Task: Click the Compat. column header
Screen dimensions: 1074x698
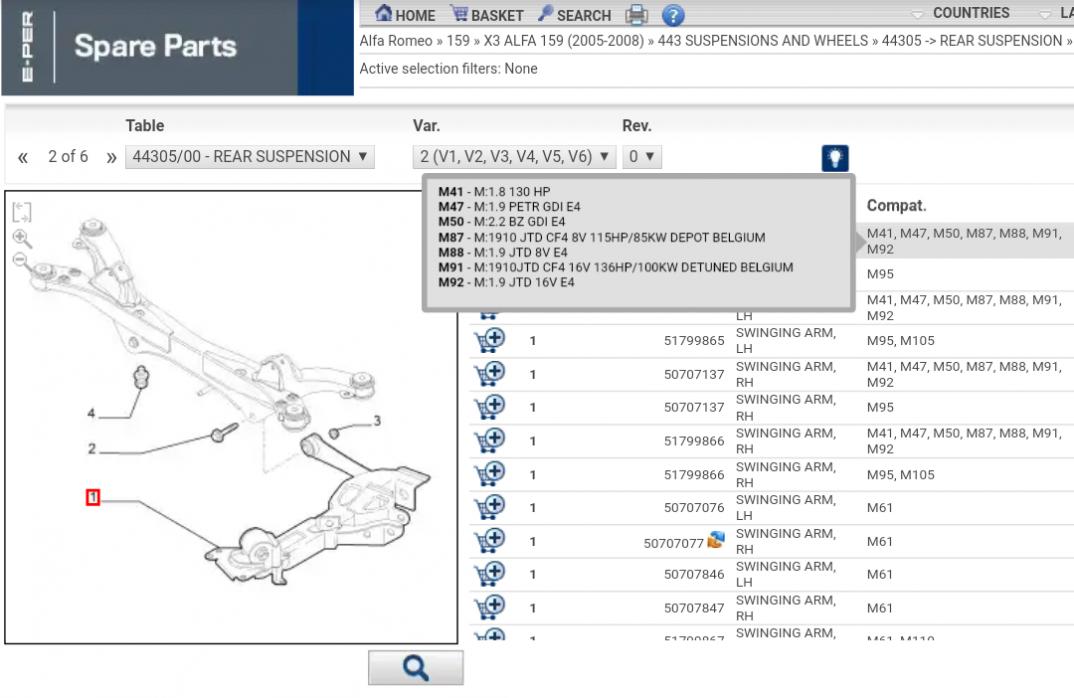Action: pyautogui.click(x=897, y=205)
